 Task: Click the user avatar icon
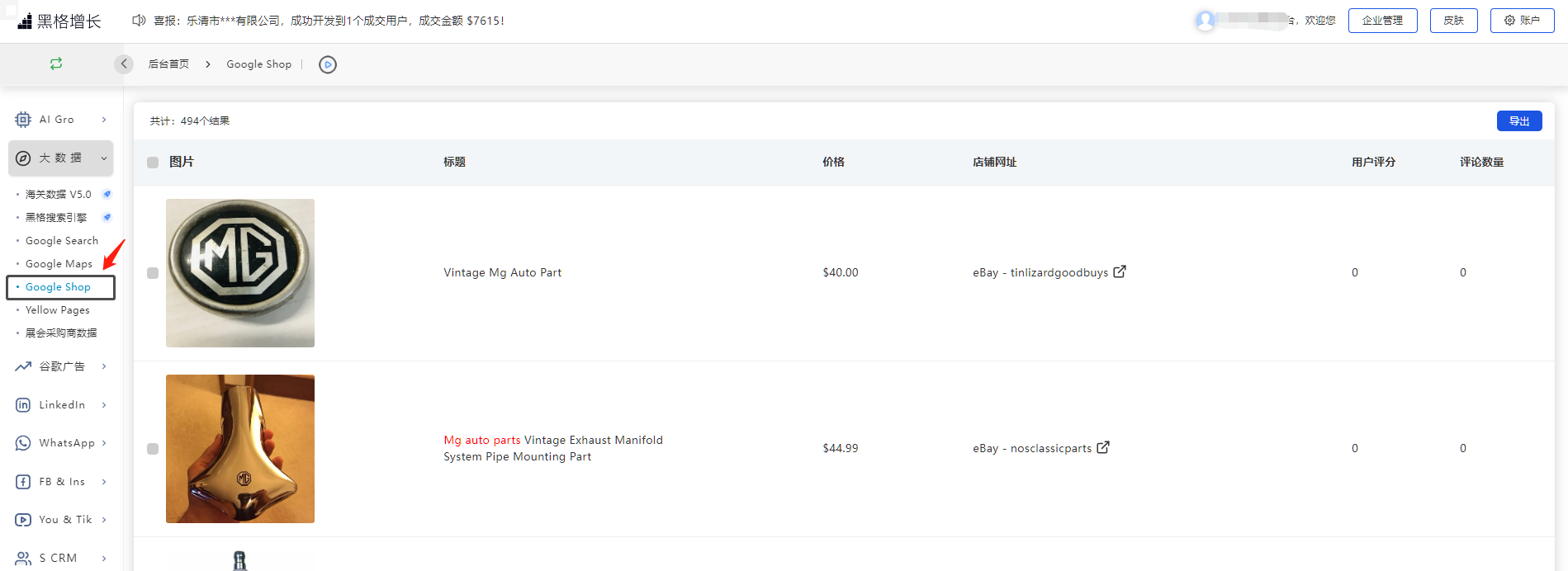click(1205, 21)
